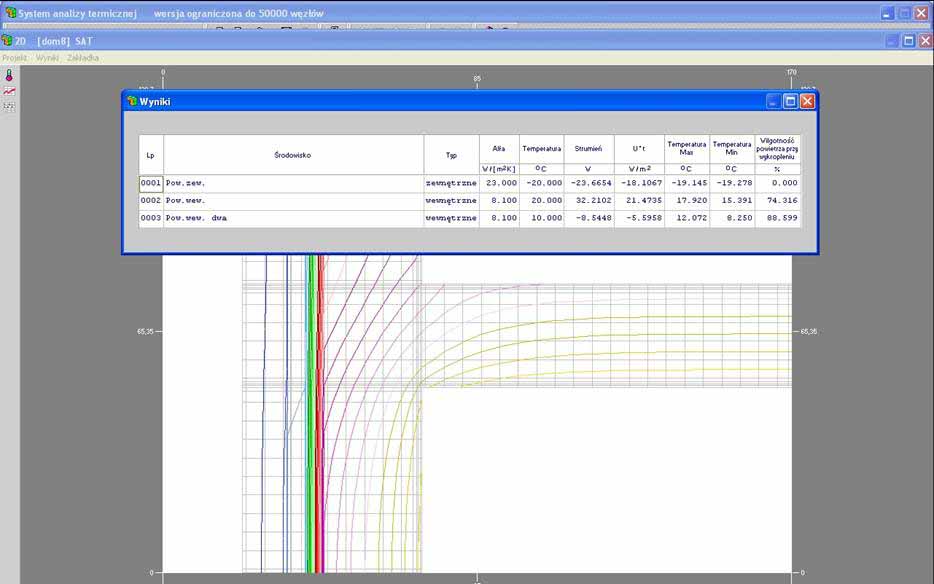Click the max temperature value -19.145
The image size is (934, 584).
coord(687,183)
